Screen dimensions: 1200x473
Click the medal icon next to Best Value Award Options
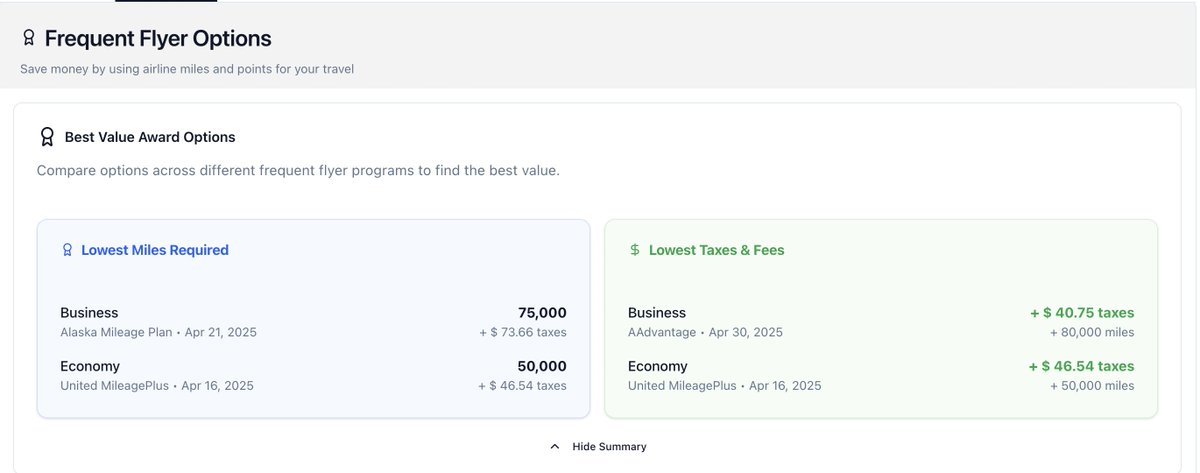point(46,137)
